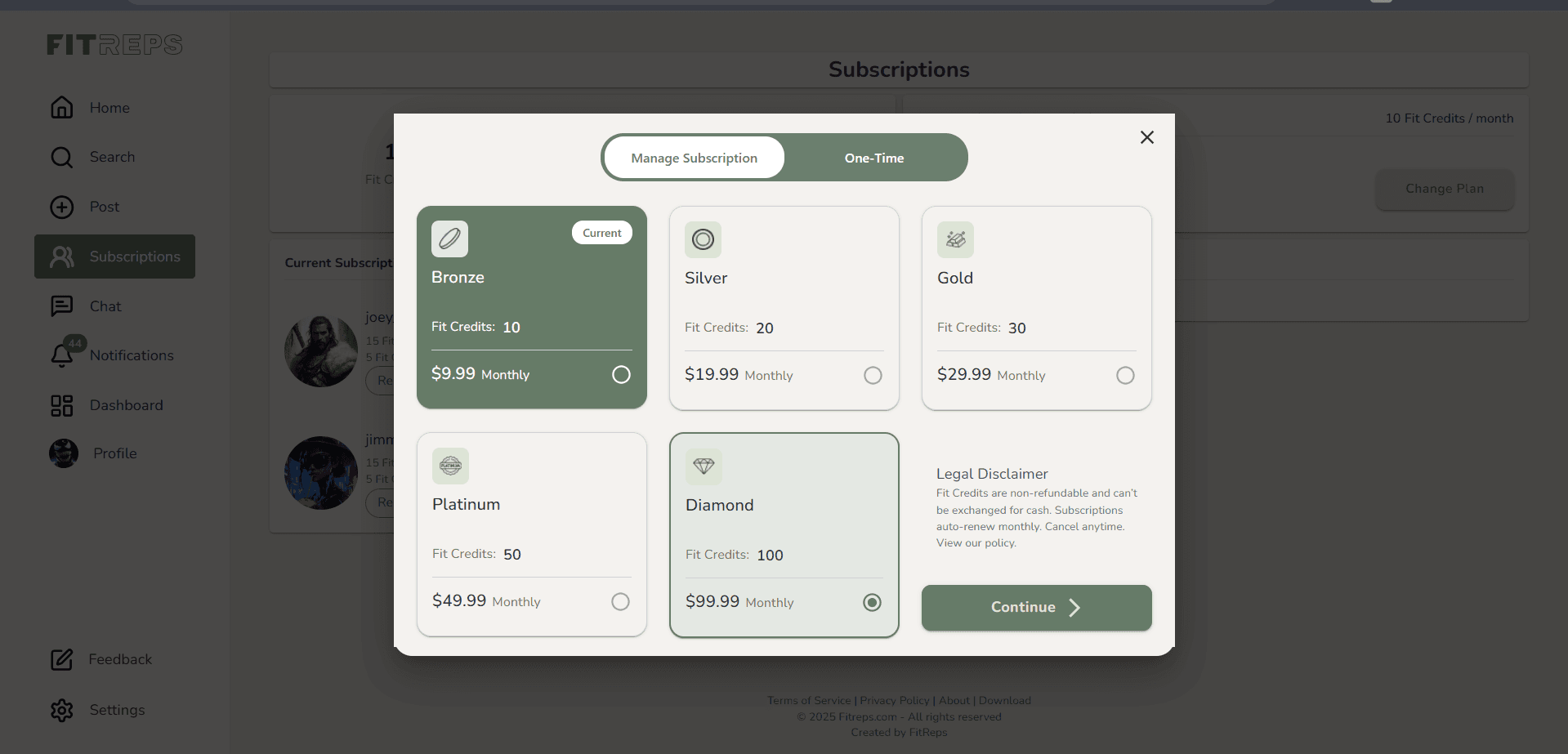Viewport: 1568px width, 754px height.
Task: Select the Gold $29.99 radio button
Action: pos(1125,375)
